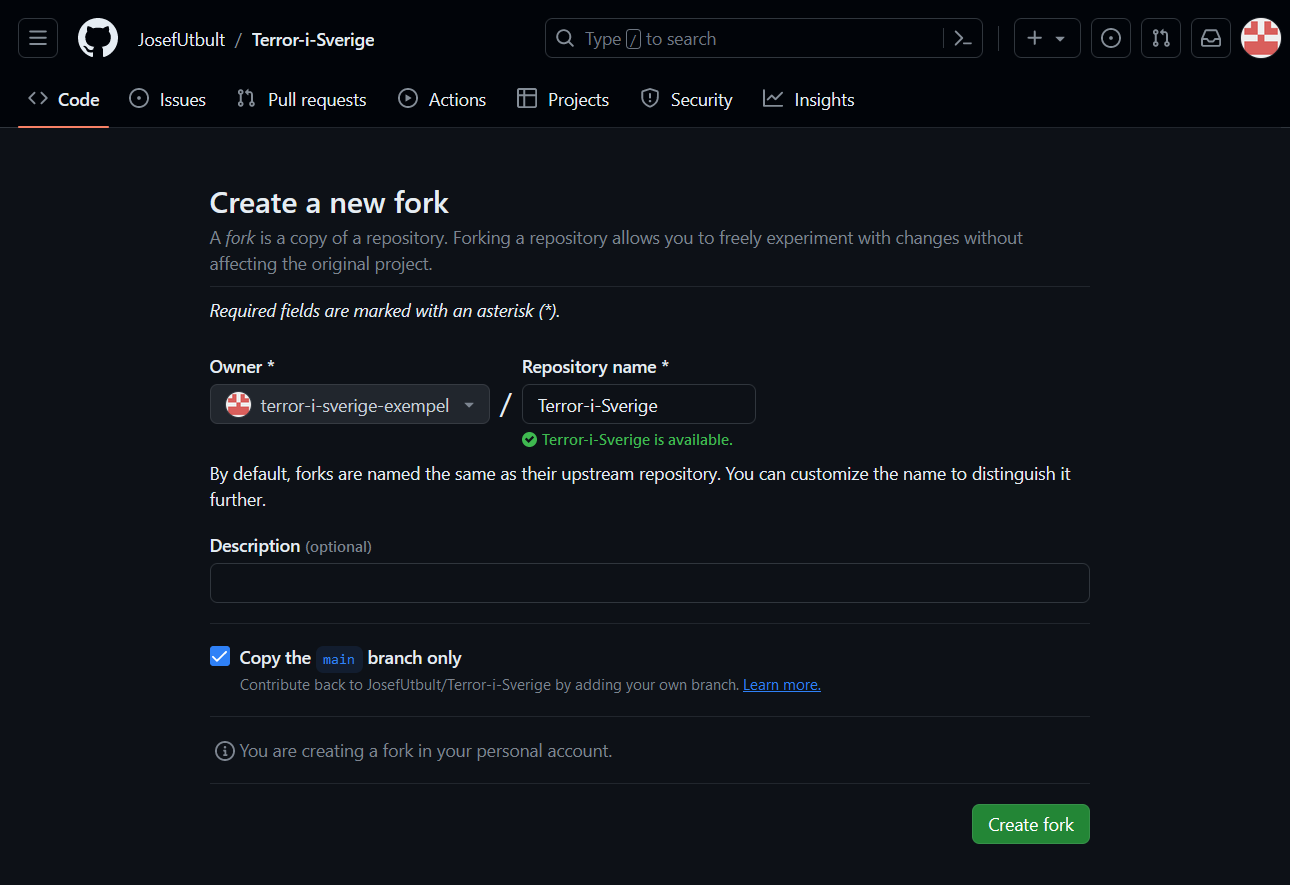Open the Pull requests tab

[302, 99]
